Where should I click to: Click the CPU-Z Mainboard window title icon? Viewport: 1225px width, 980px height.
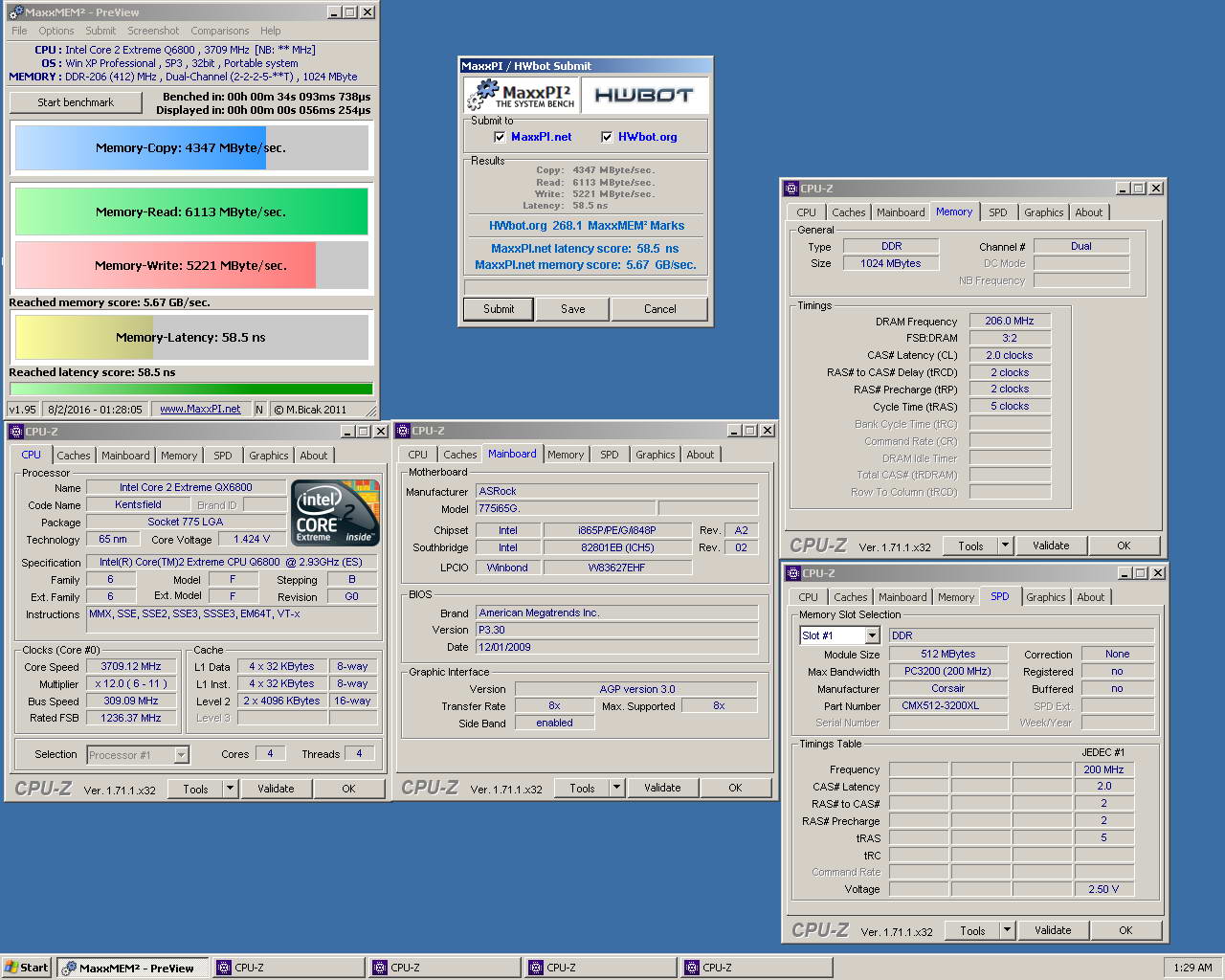(x=403, y=431)
